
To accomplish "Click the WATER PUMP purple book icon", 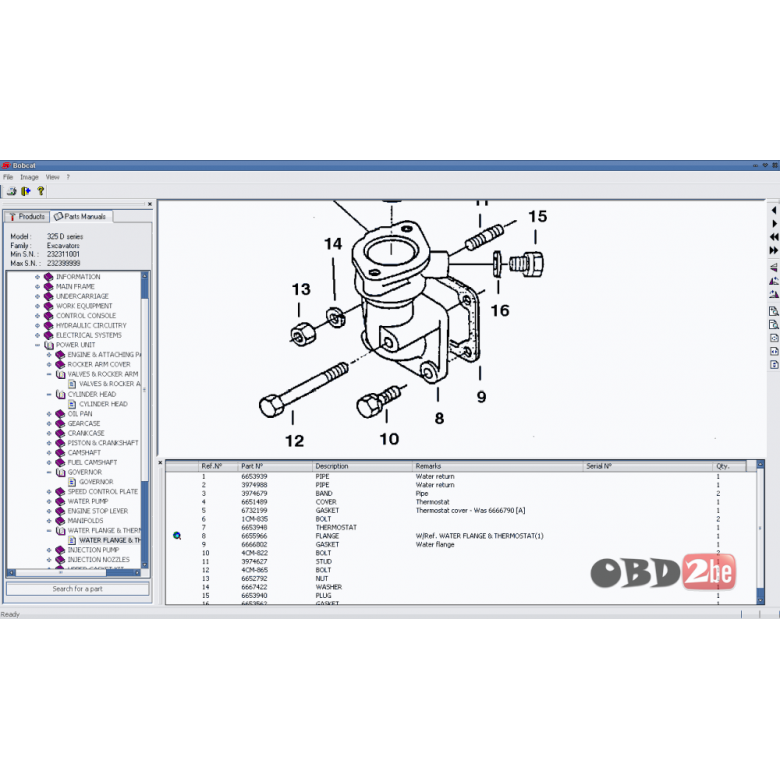I will click(60, 501).
